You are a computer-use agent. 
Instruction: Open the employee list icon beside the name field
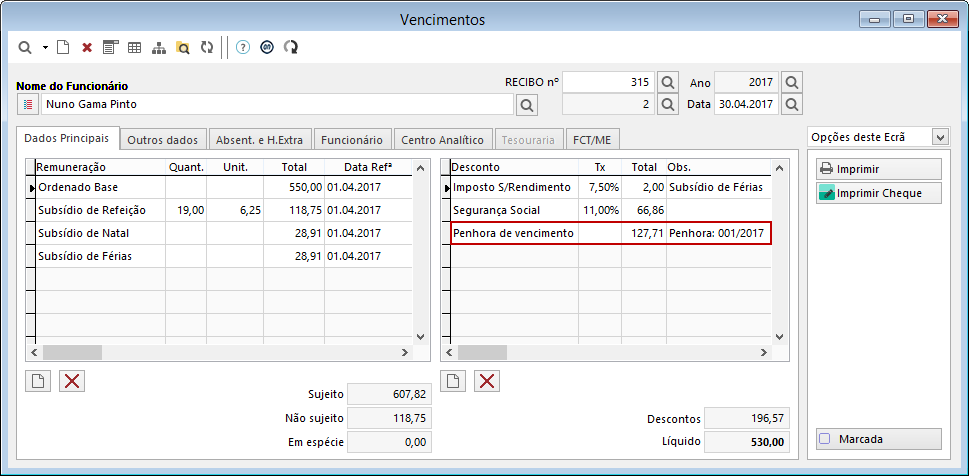pos(27,104)
